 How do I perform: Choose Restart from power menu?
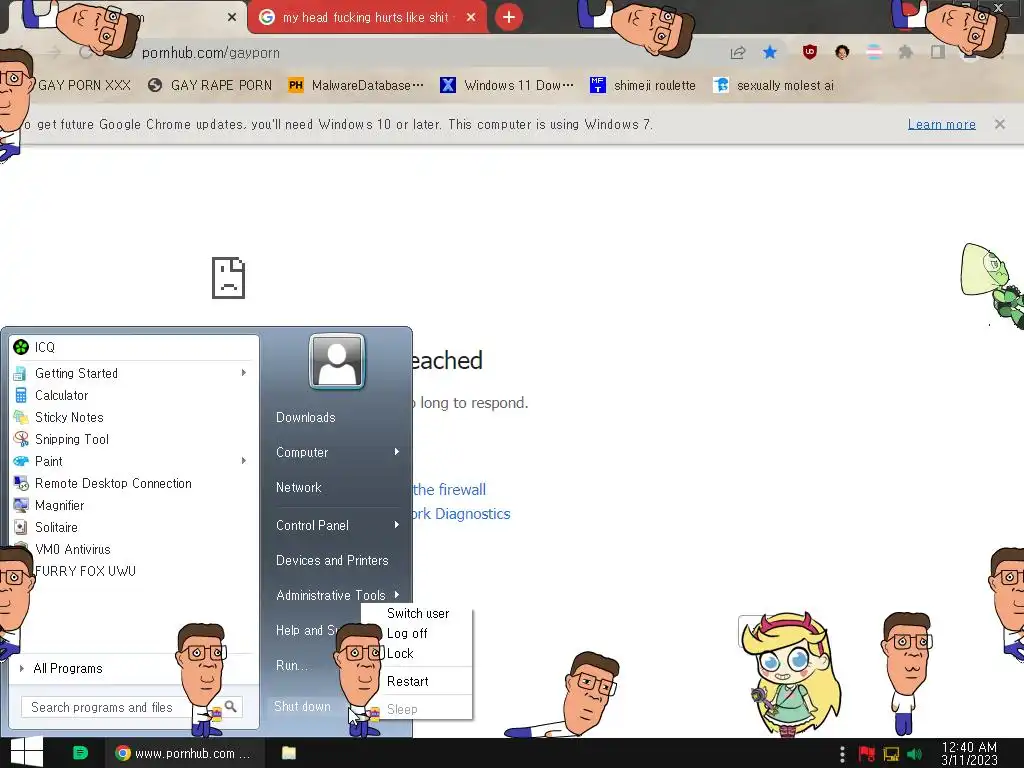click(x=408, y=682)
